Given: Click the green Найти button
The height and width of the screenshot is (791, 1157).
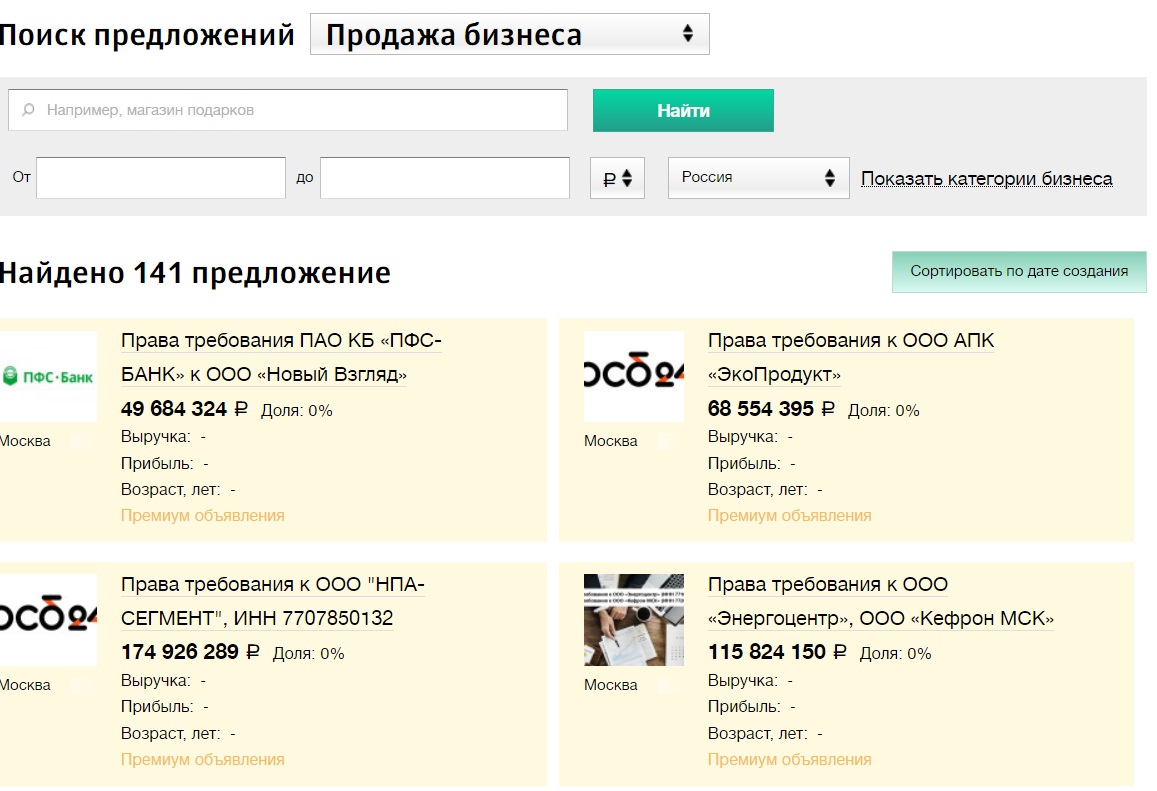Looking at the screenshot, I should [x=683, y=111].
